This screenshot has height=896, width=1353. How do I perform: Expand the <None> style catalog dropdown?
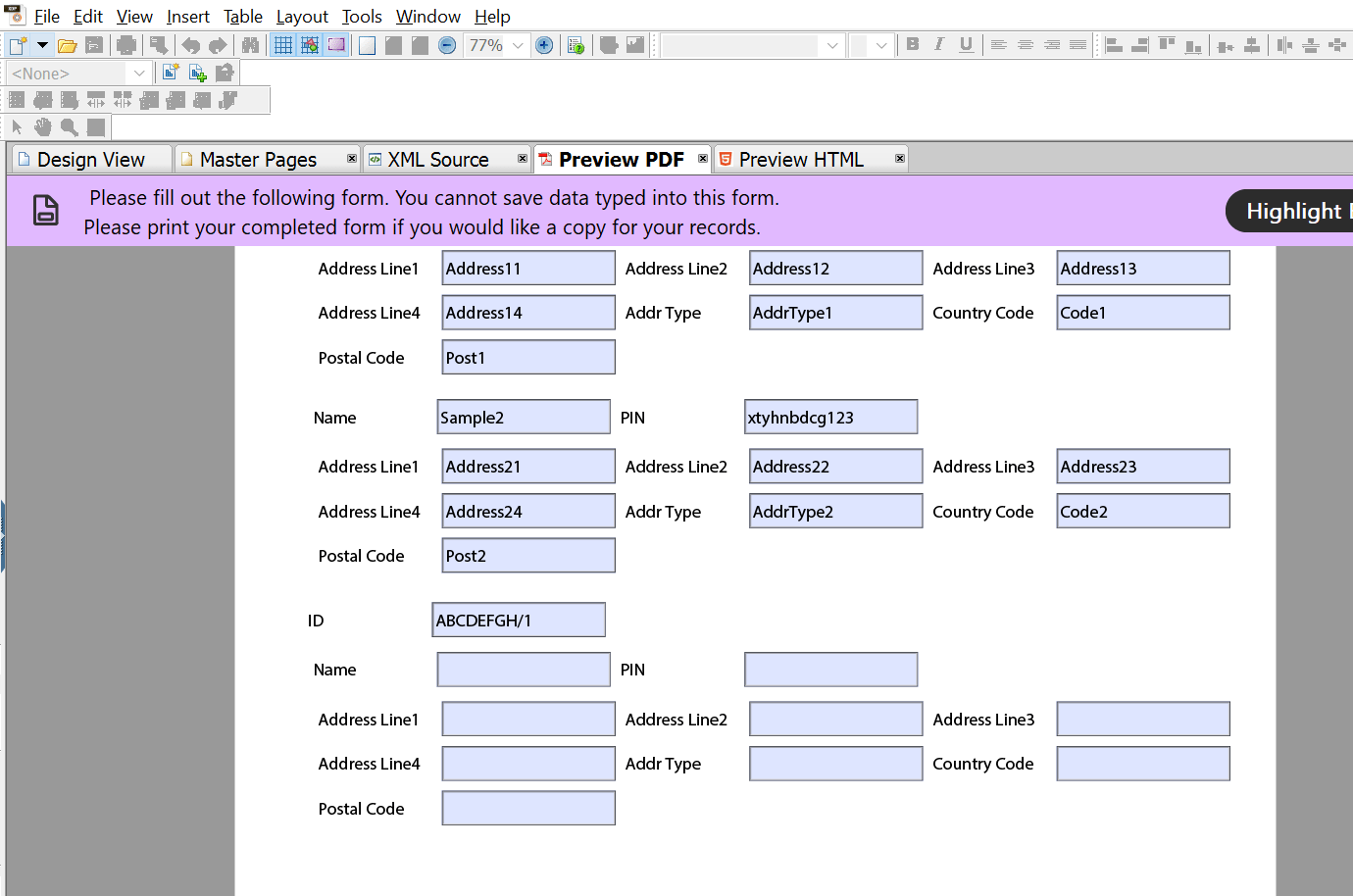[139, 73]
